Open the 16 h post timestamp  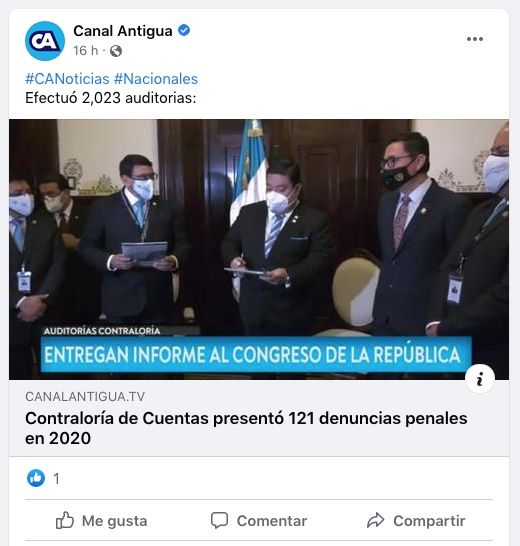(86, 51)
